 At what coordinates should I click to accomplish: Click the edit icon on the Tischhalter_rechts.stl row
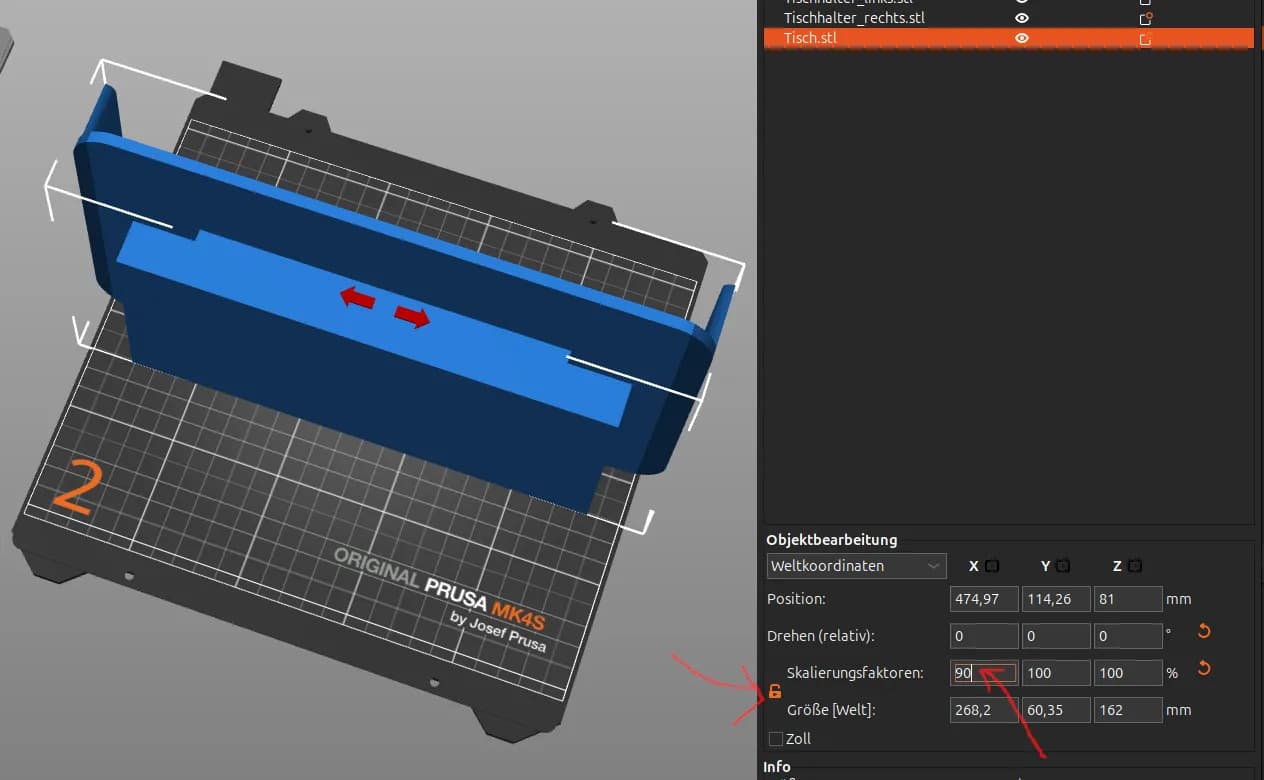[x=1146, y=18]
